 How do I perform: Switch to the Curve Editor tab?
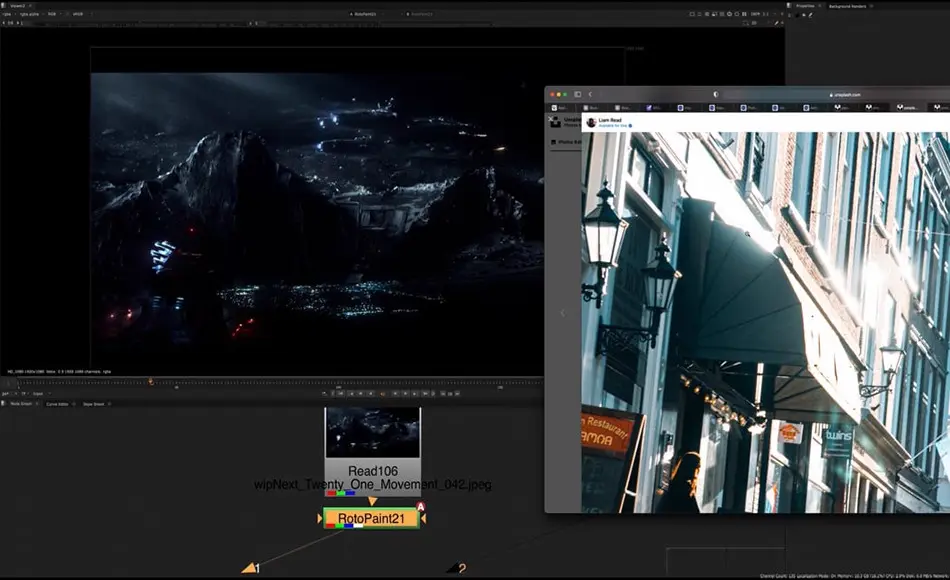[58, 404]
